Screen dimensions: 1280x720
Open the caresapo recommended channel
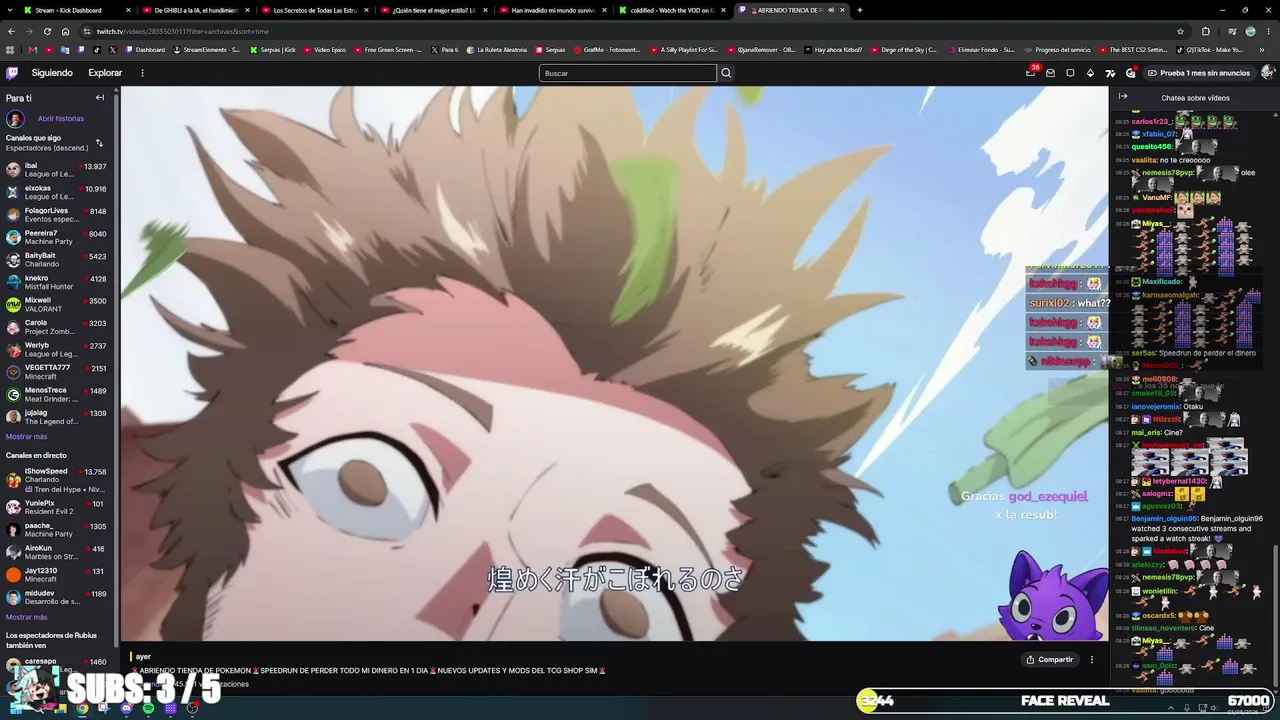click(x=56, y=665)
